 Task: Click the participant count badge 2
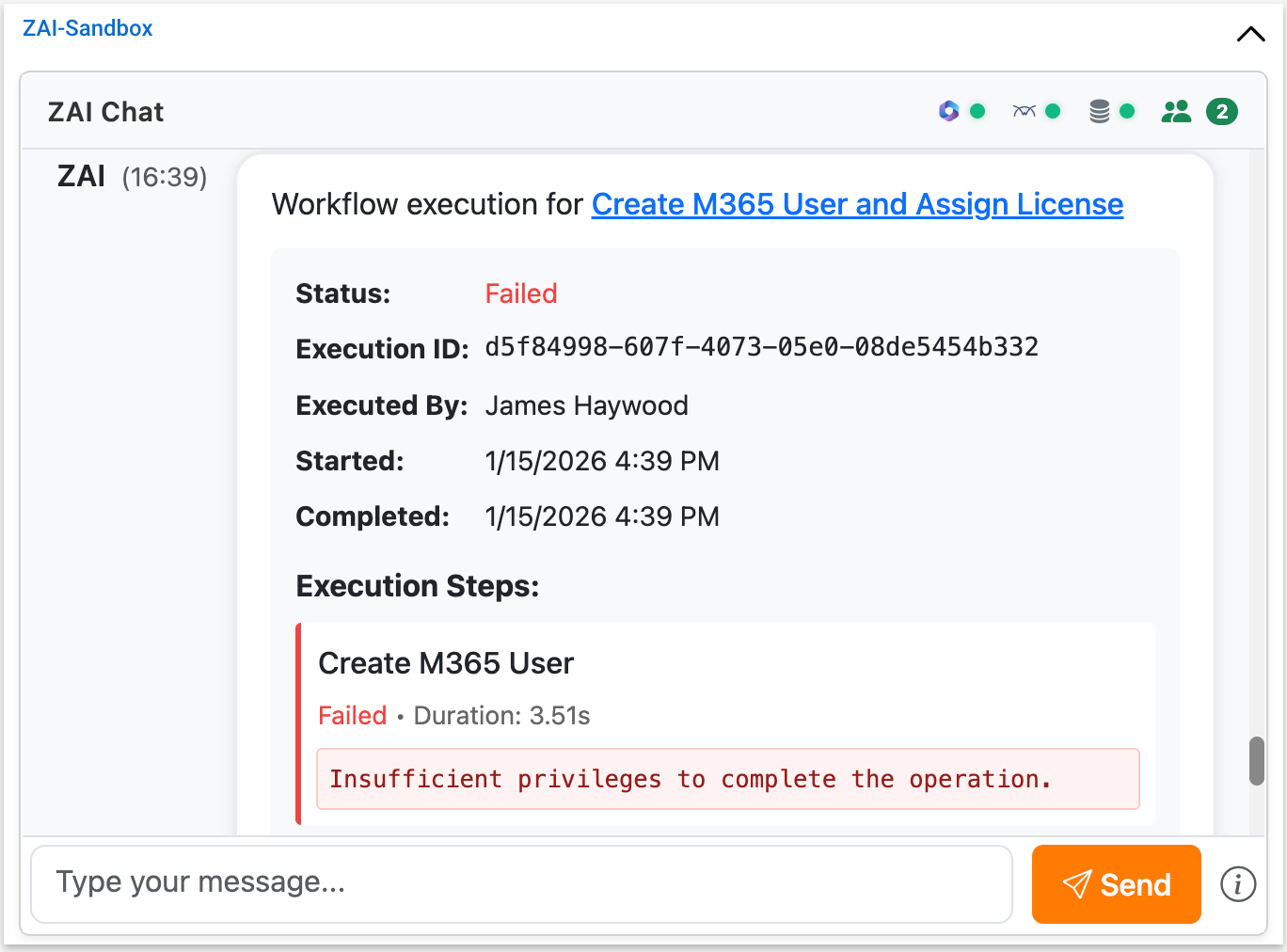(x=1221, y=111)
